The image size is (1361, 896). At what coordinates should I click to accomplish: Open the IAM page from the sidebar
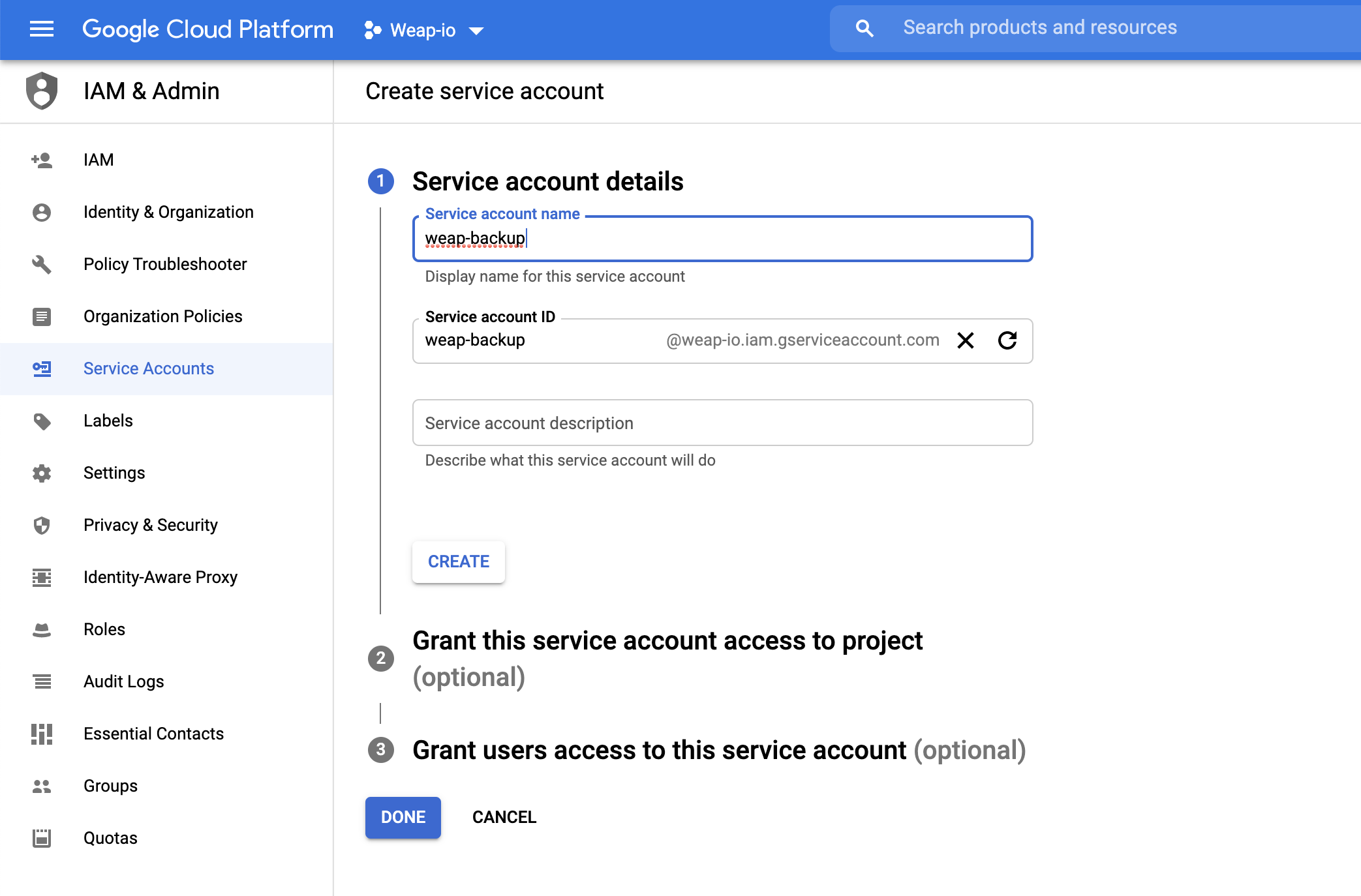167,160
